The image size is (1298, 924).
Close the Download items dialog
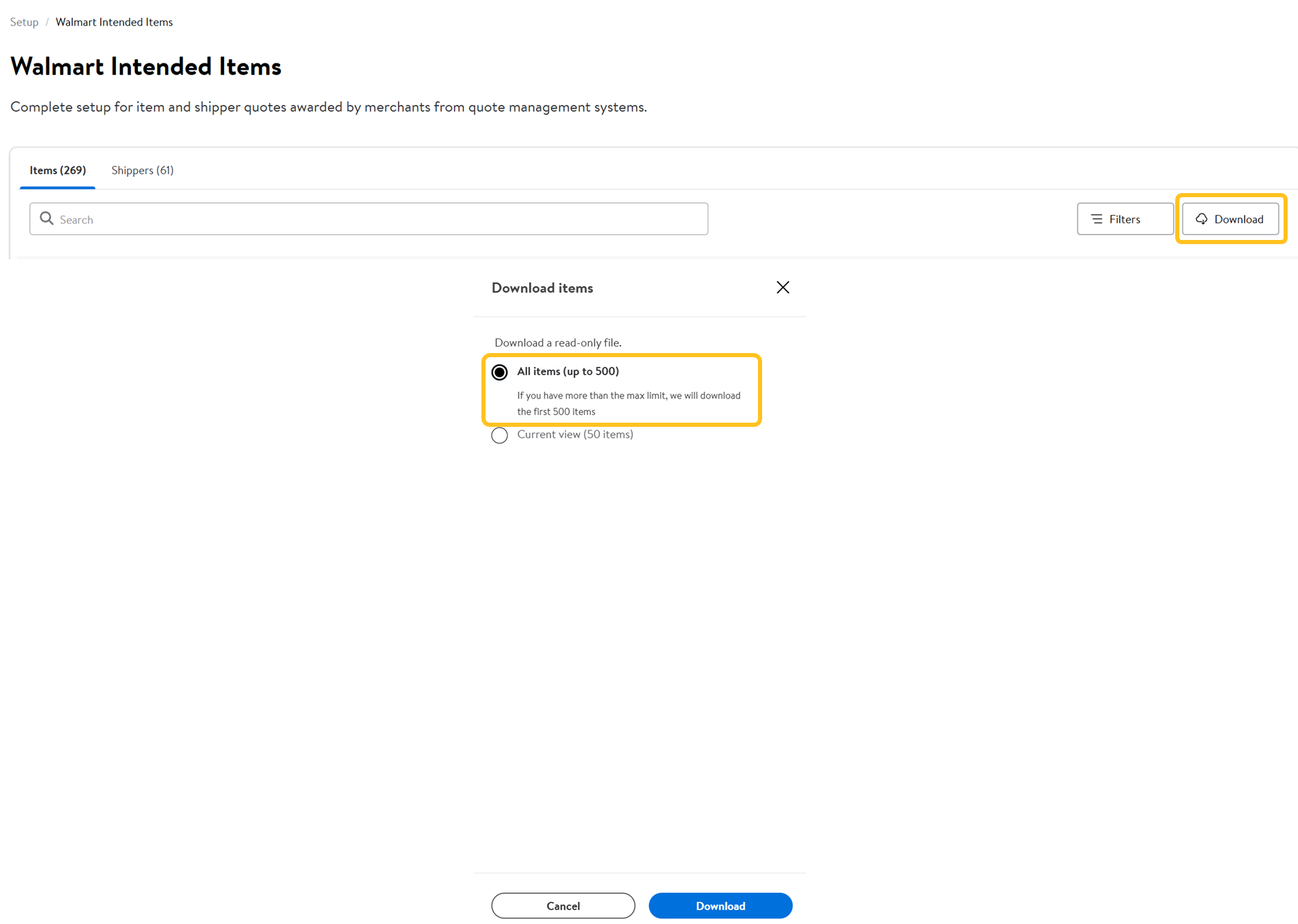782,288
